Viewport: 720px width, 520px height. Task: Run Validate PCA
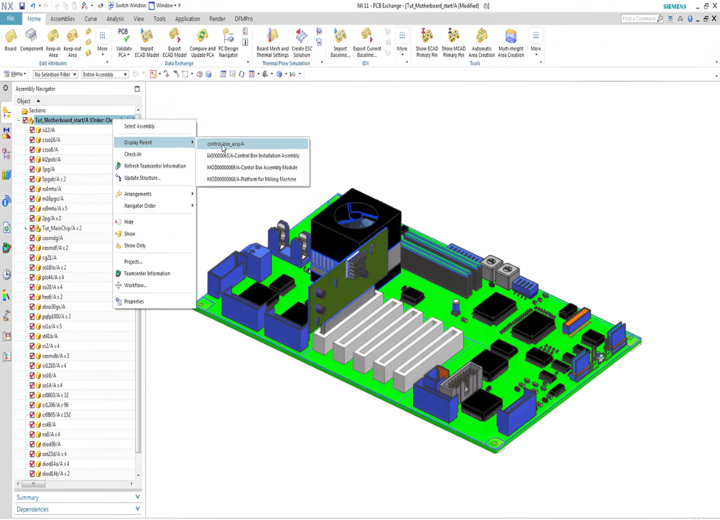(124, 42)
